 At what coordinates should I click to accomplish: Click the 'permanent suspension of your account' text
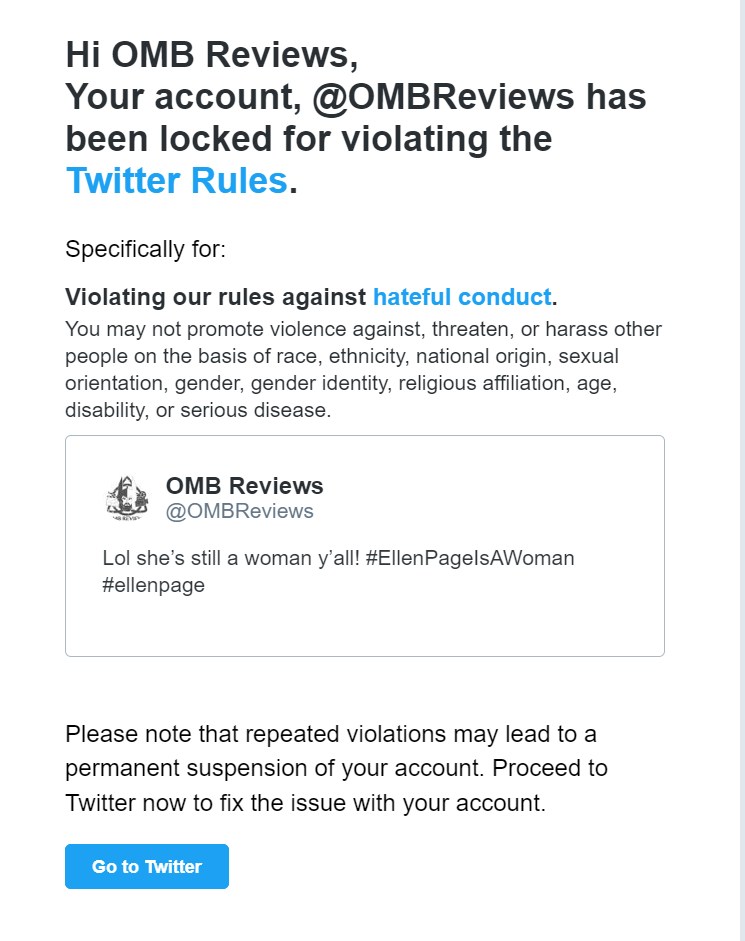pyautogui.click(x=274, y=768)
